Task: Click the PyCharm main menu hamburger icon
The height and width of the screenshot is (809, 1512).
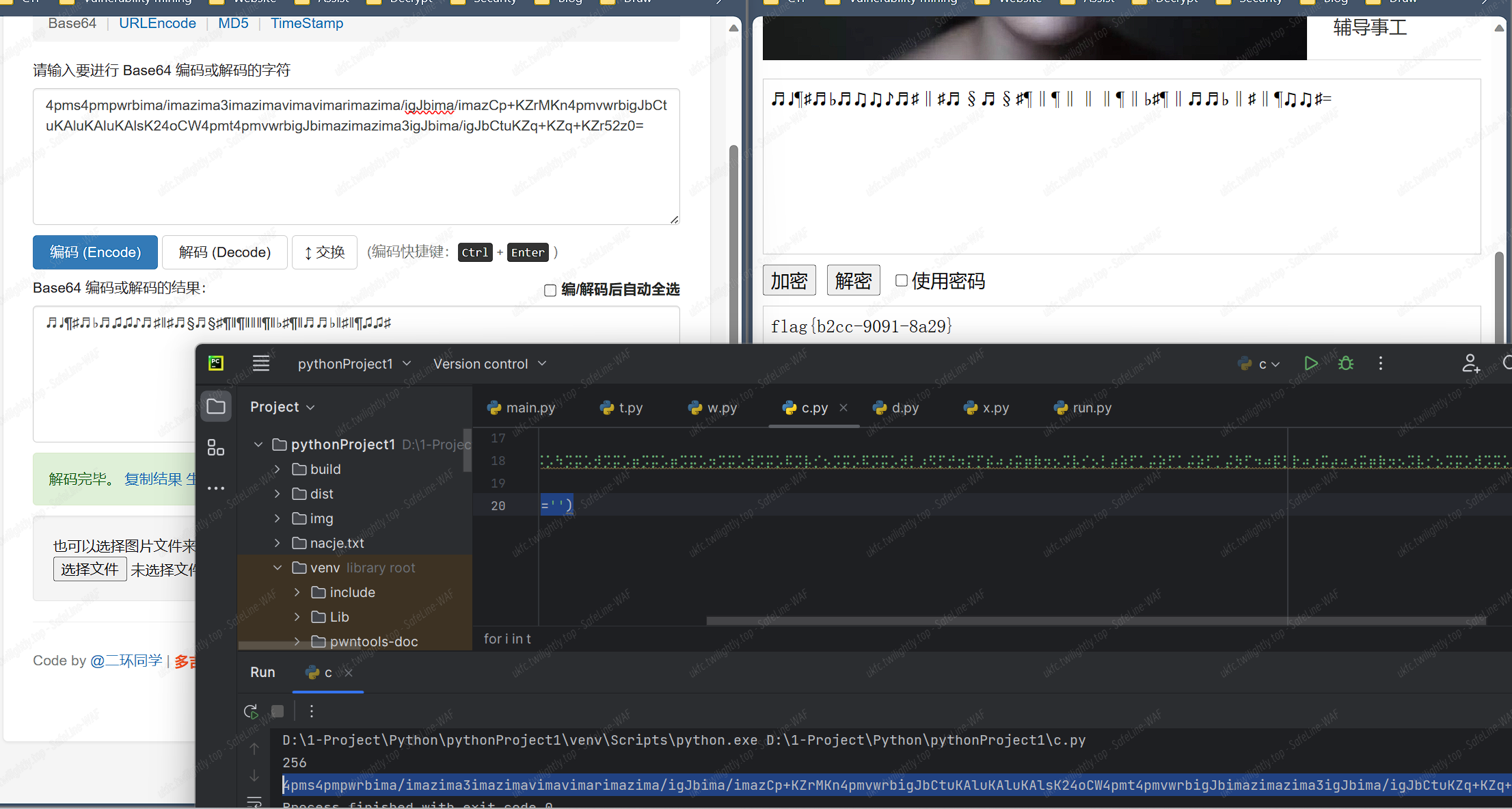Action: tap(260, 363)
